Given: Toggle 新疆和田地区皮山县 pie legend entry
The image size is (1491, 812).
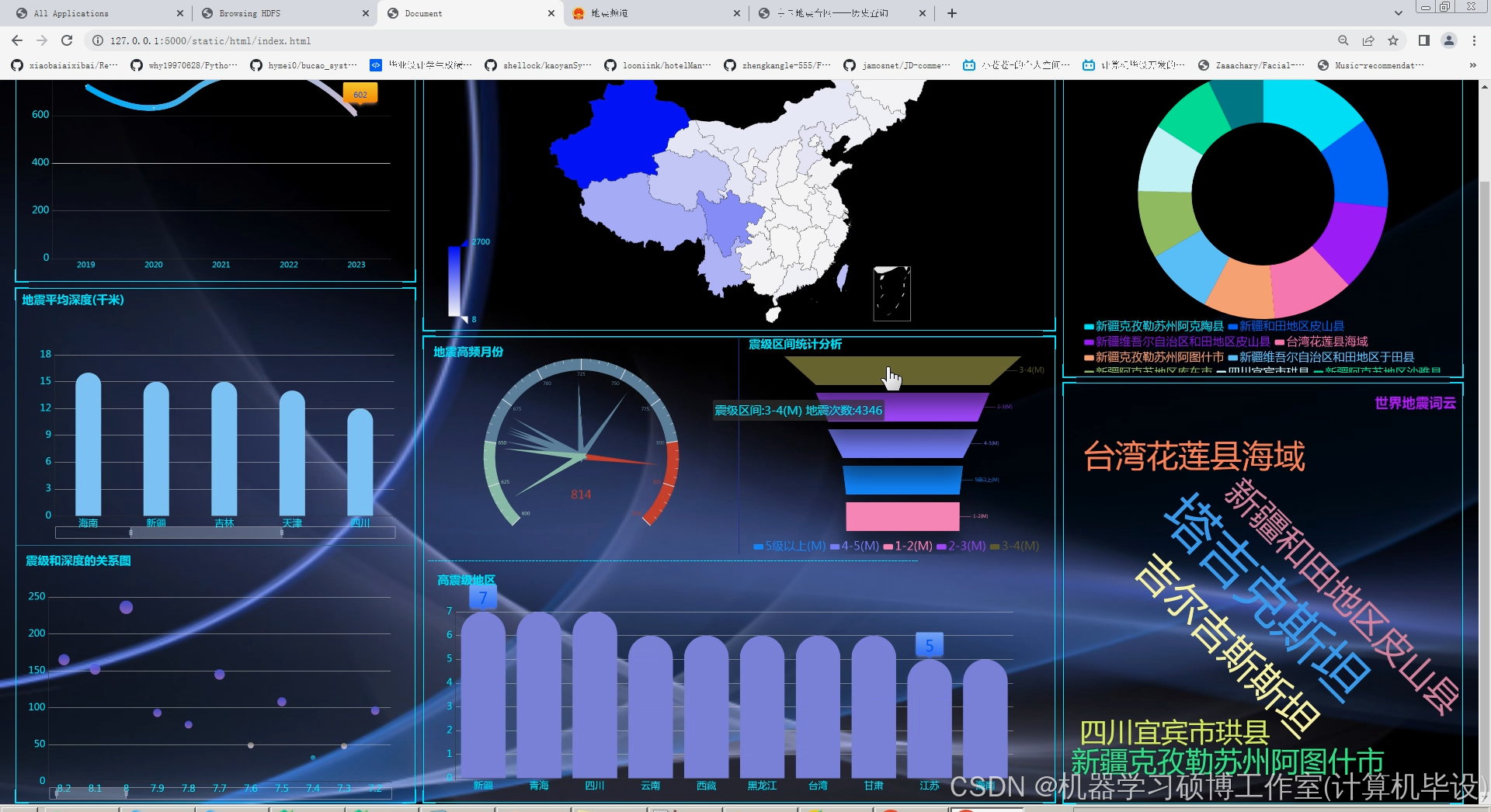Looking at the screenshot, I should 1286,326.
